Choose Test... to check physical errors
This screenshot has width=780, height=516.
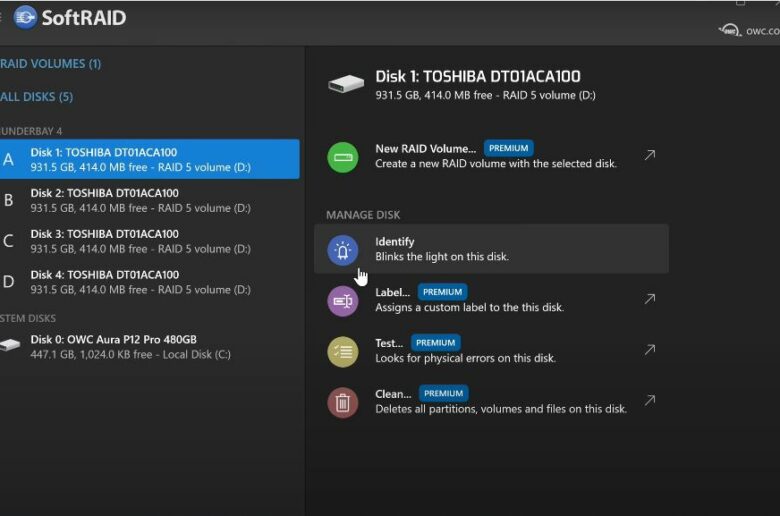(491, 350)
